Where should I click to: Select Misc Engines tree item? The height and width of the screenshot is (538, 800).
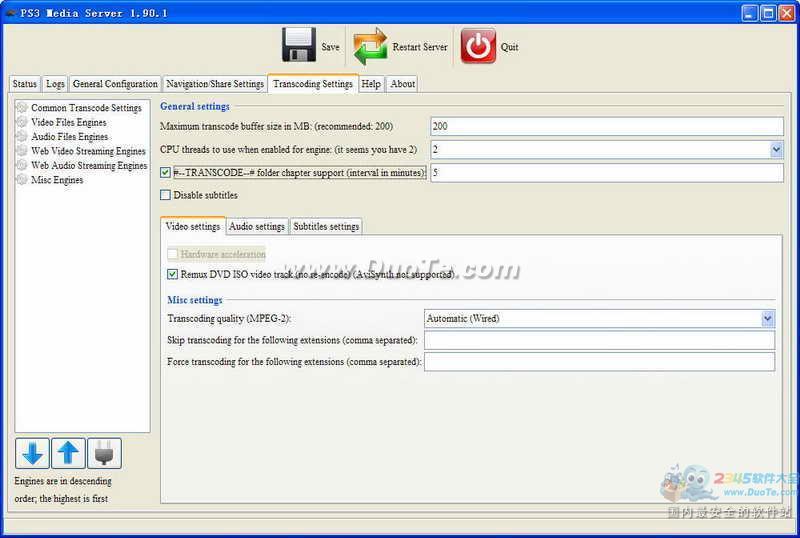(57, 179)
